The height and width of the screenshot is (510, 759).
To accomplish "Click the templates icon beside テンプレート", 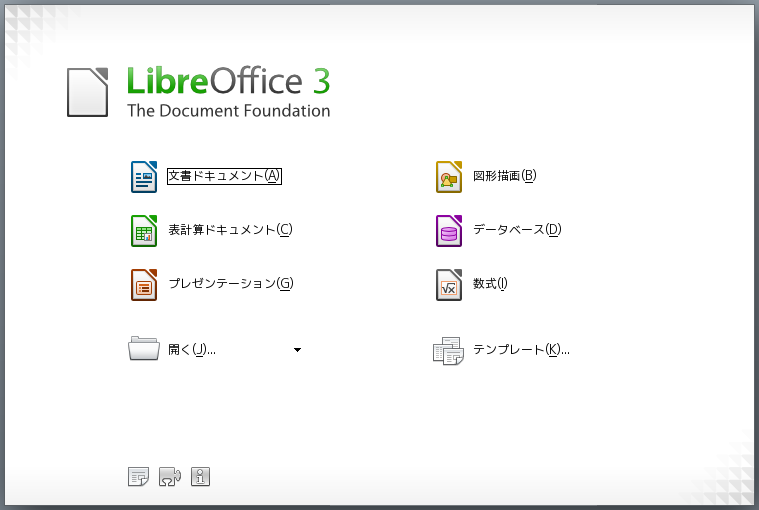I will click(x=448, y=350).
